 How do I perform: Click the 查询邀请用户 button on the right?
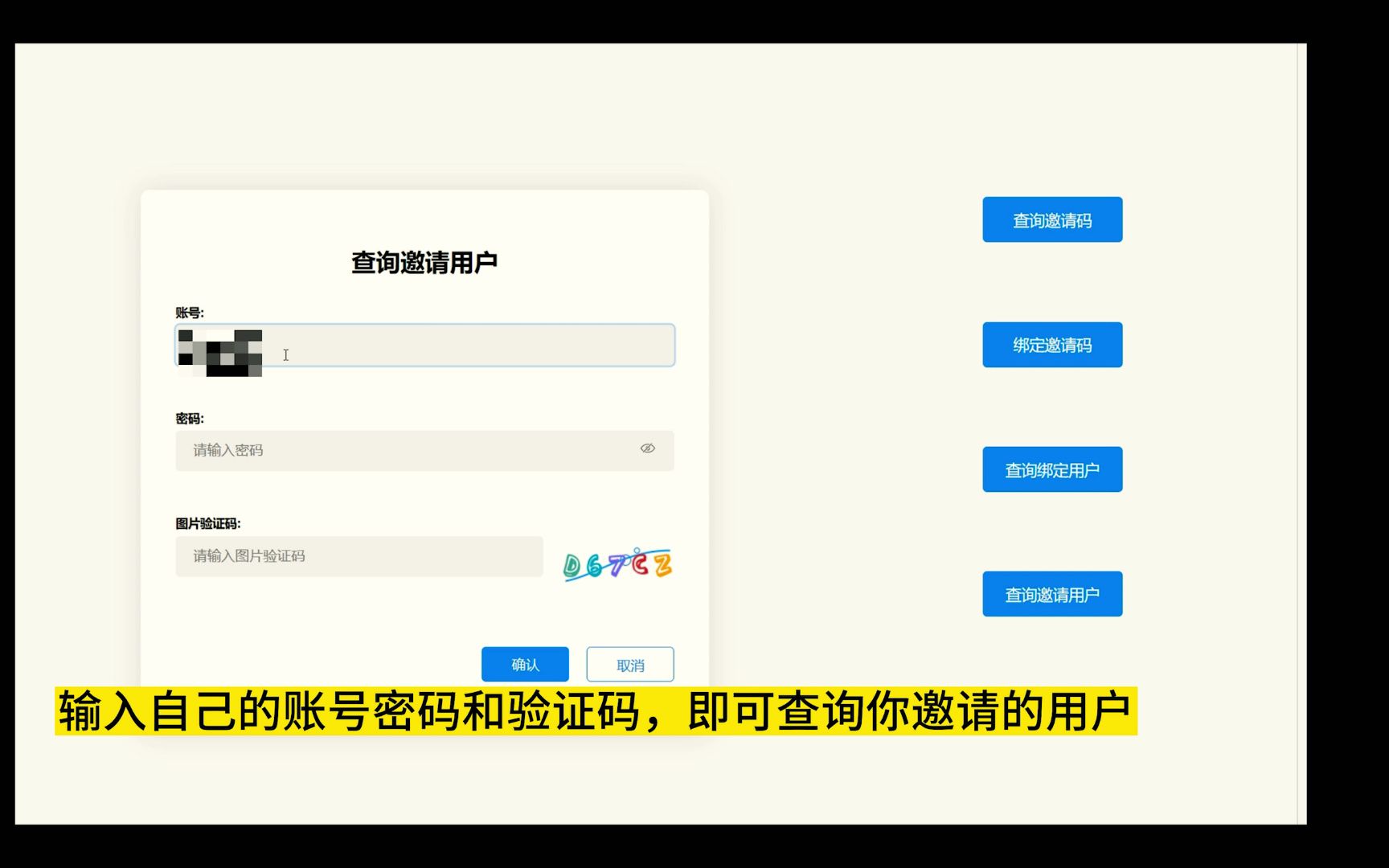point(1052,594)
